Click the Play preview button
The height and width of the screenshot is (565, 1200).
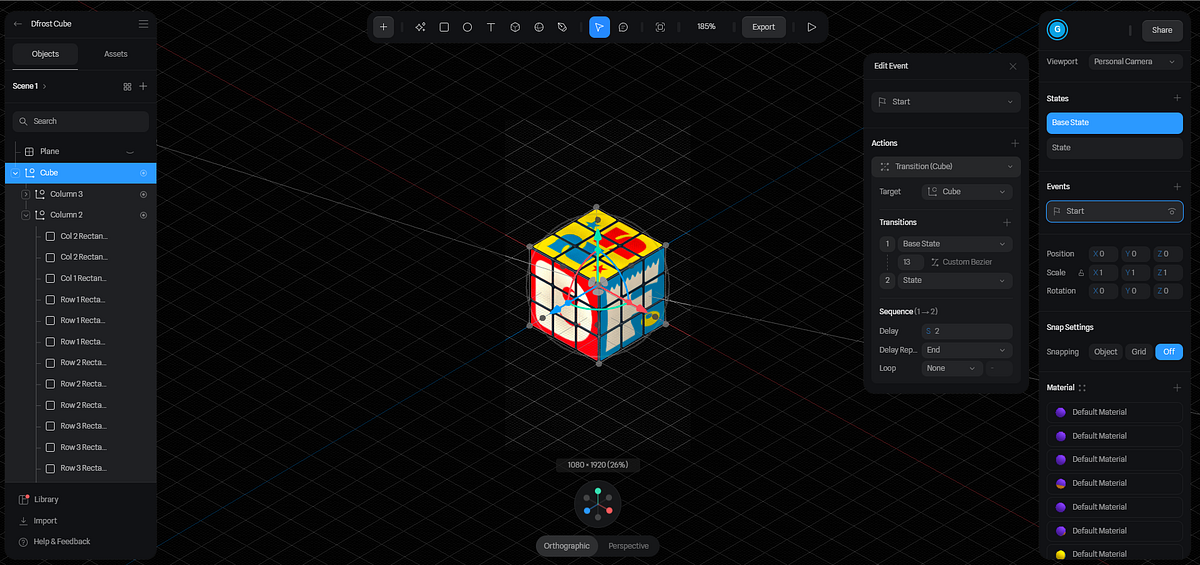[812, 27]
